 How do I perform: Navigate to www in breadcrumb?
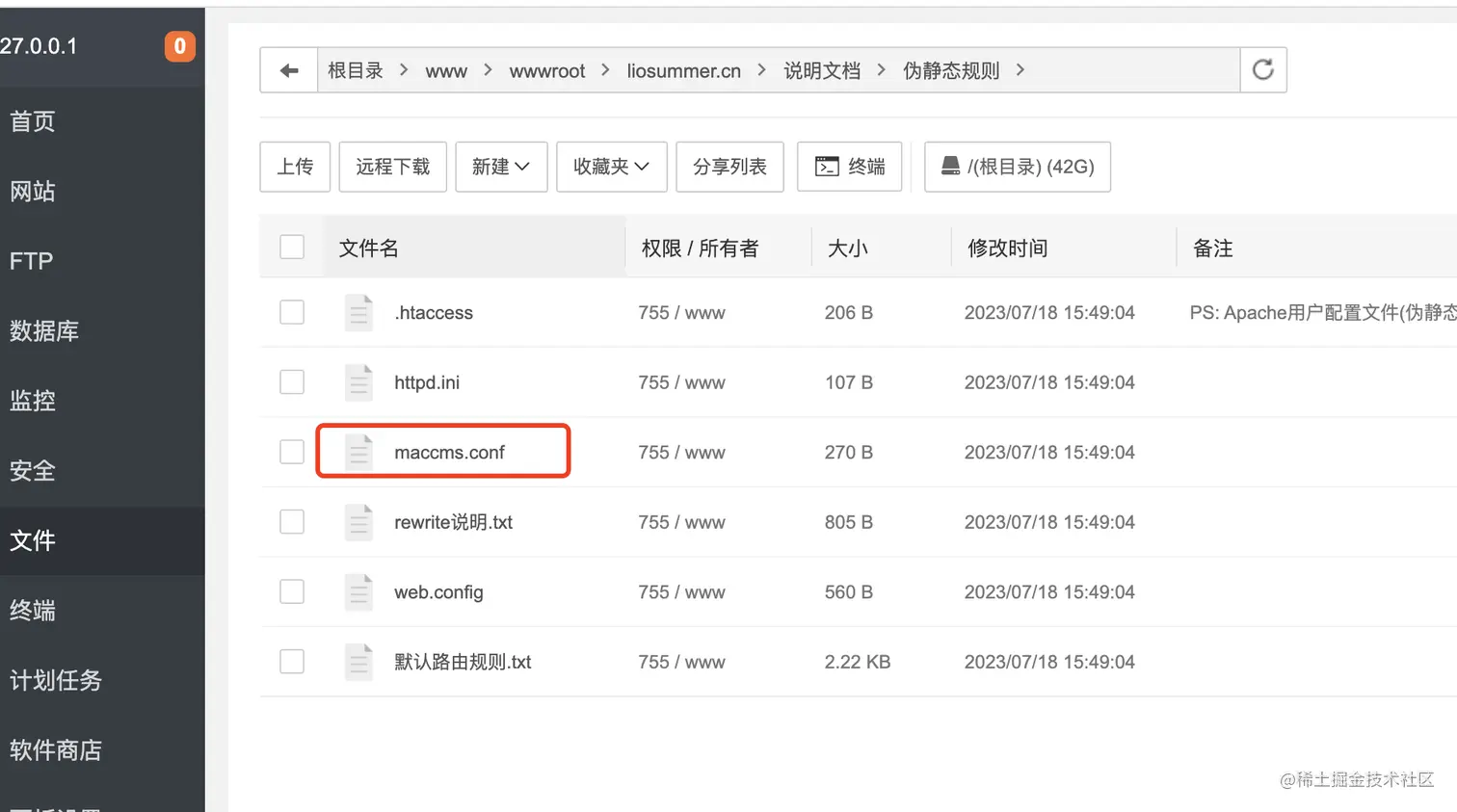pyautogui.click(x=446, y=71)
